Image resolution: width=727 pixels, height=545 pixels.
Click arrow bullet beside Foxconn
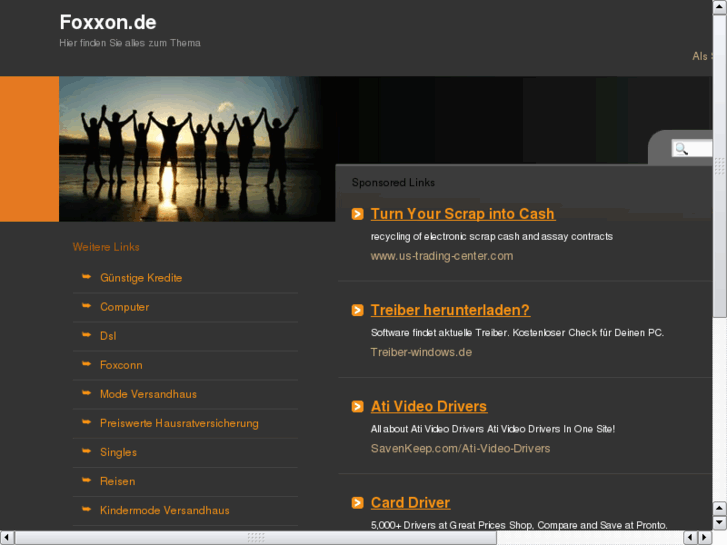(86, 364)
